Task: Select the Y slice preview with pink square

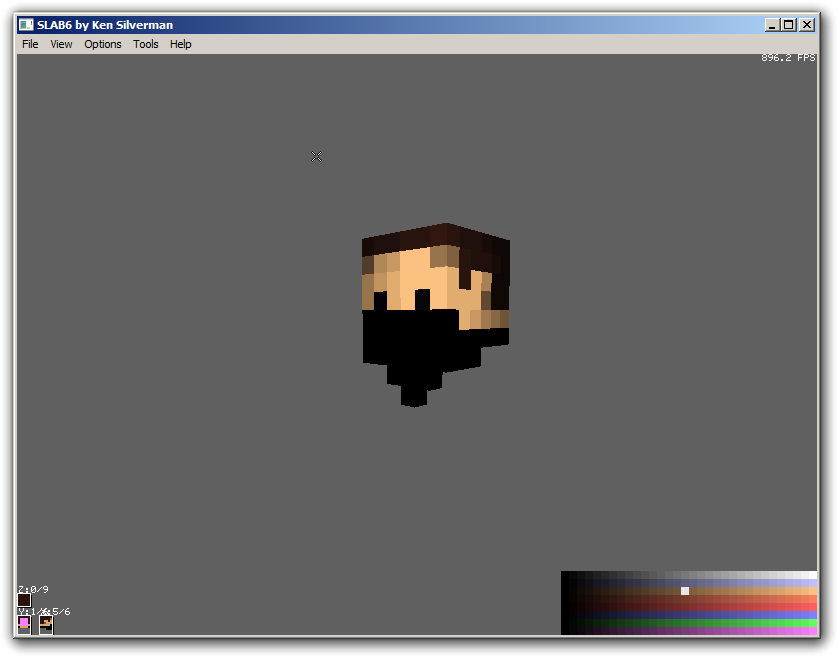Action: coord(24,624)
